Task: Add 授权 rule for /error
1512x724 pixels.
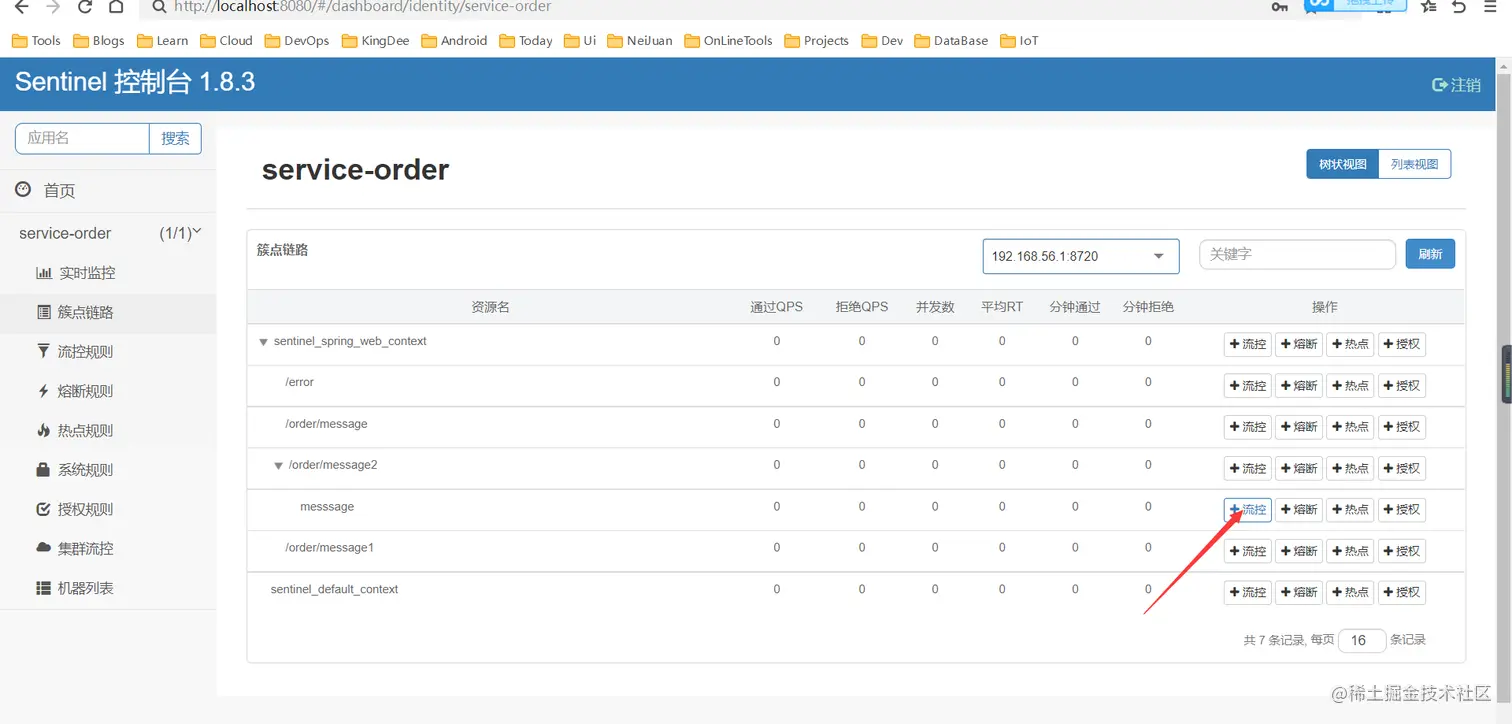Action: coord(1402,386)
